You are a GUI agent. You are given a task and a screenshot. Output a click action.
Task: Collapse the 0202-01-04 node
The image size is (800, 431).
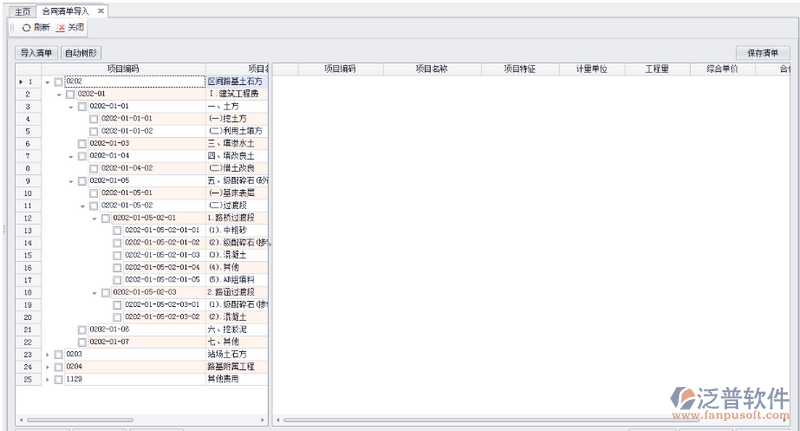[71, 157]
